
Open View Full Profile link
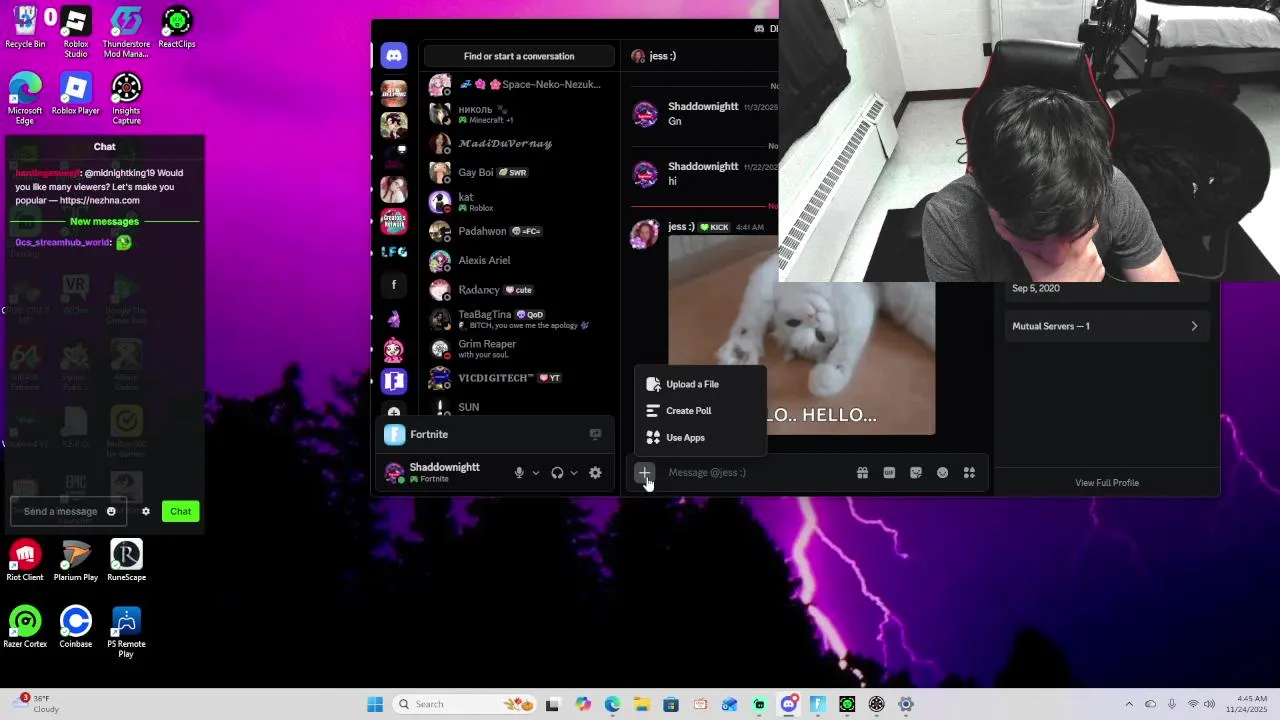[1107, 483]
